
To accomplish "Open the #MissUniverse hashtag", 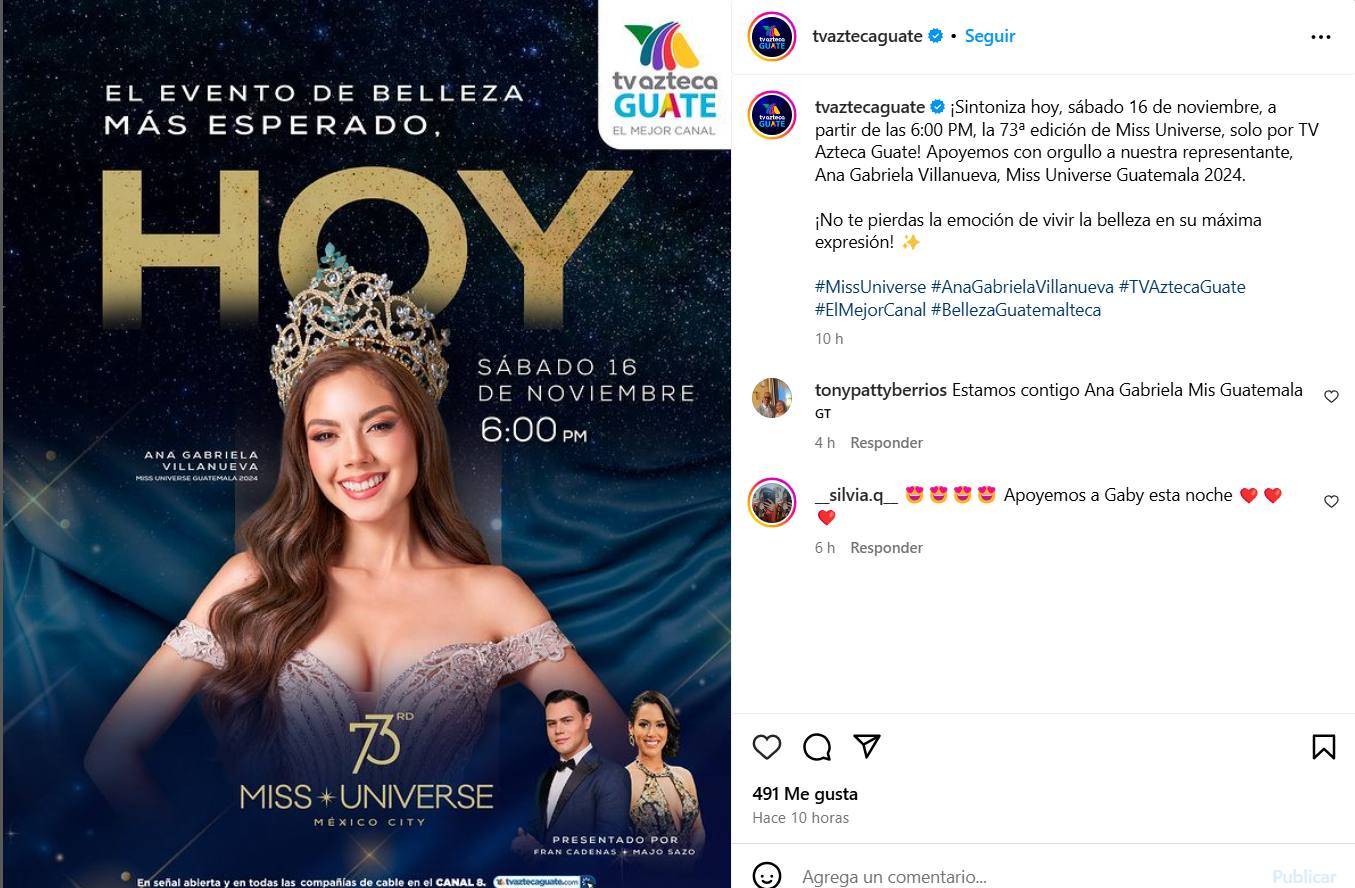I will [x=870, y=287].
